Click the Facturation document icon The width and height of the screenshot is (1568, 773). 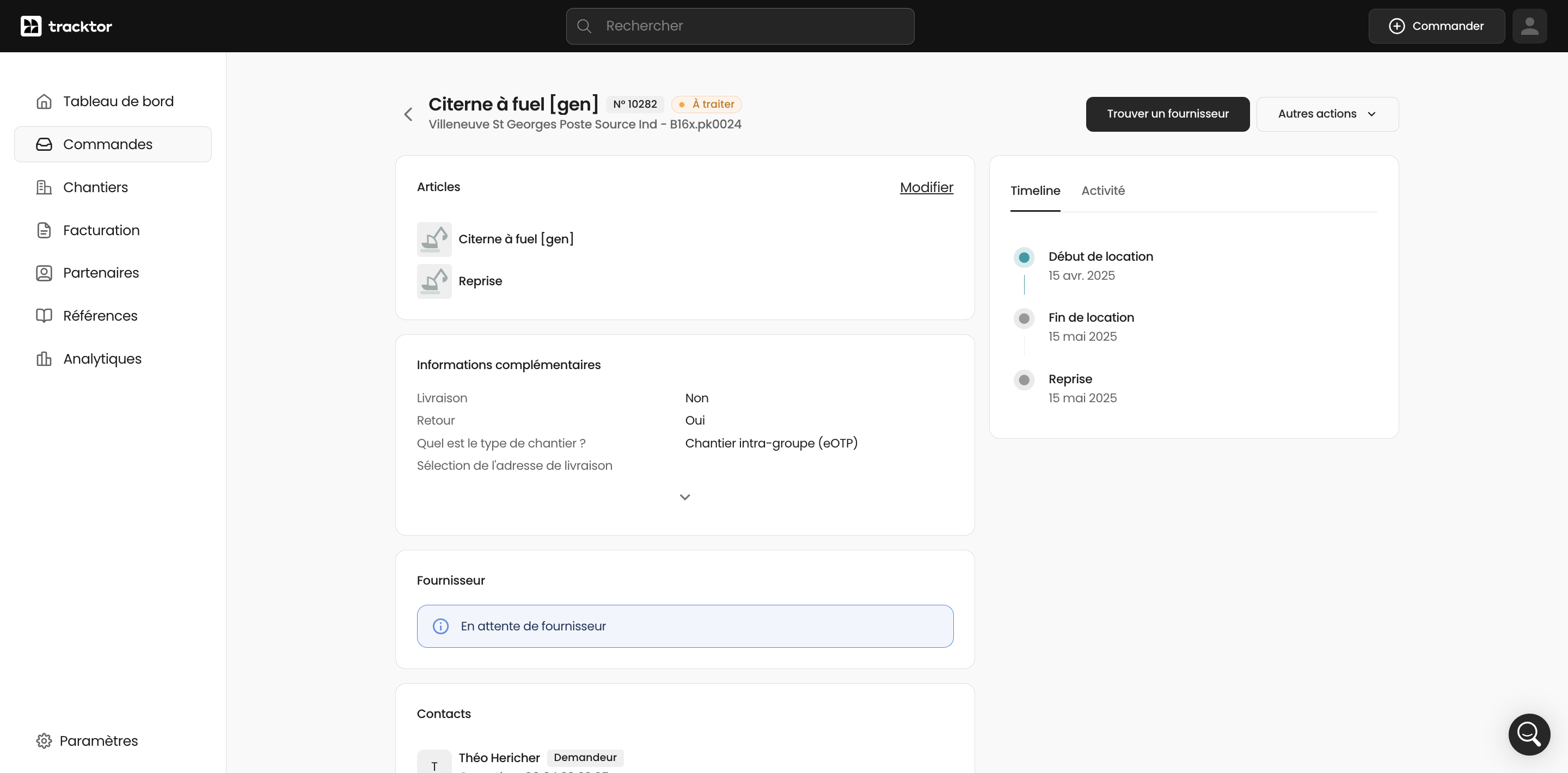[x=44, y=230]
